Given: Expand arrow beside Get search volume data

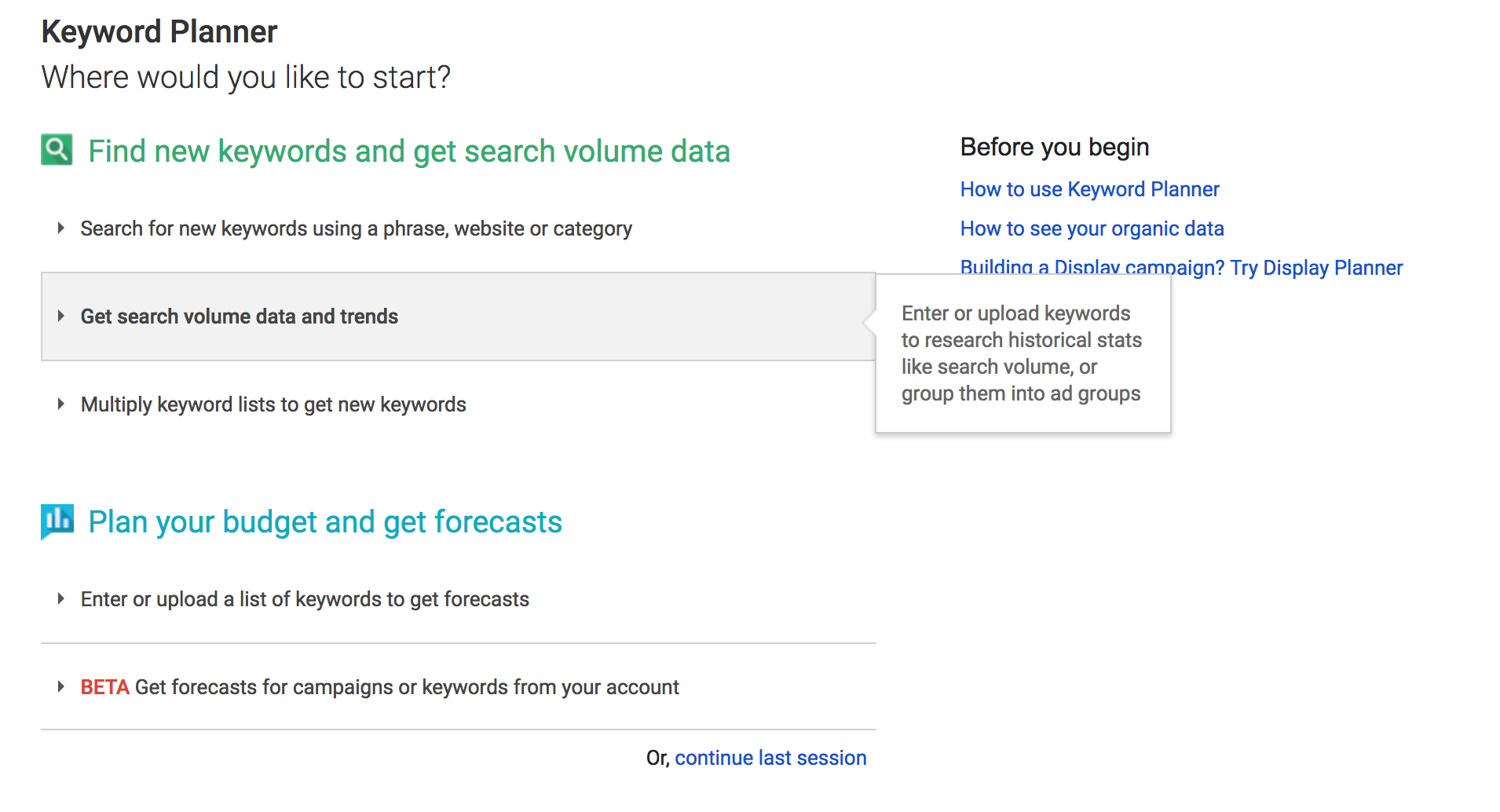Looking at the screenshot, I should [x=60, y=316].
